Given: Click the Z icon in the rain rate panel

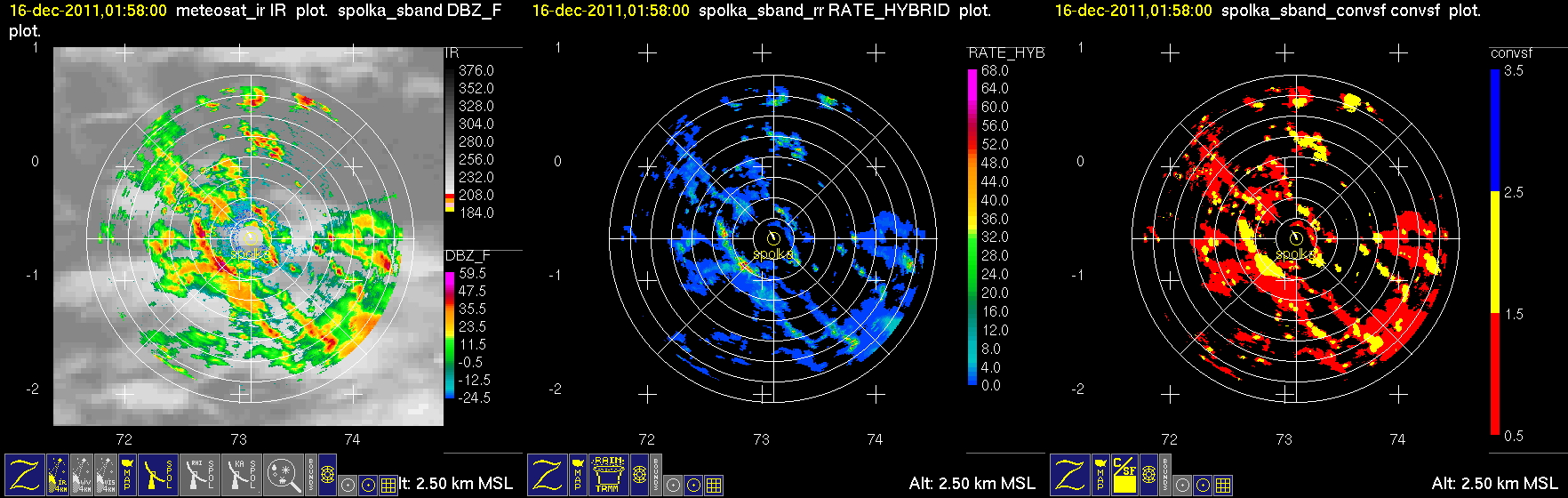Looking at the screenshot, I should tap(548, 475).
